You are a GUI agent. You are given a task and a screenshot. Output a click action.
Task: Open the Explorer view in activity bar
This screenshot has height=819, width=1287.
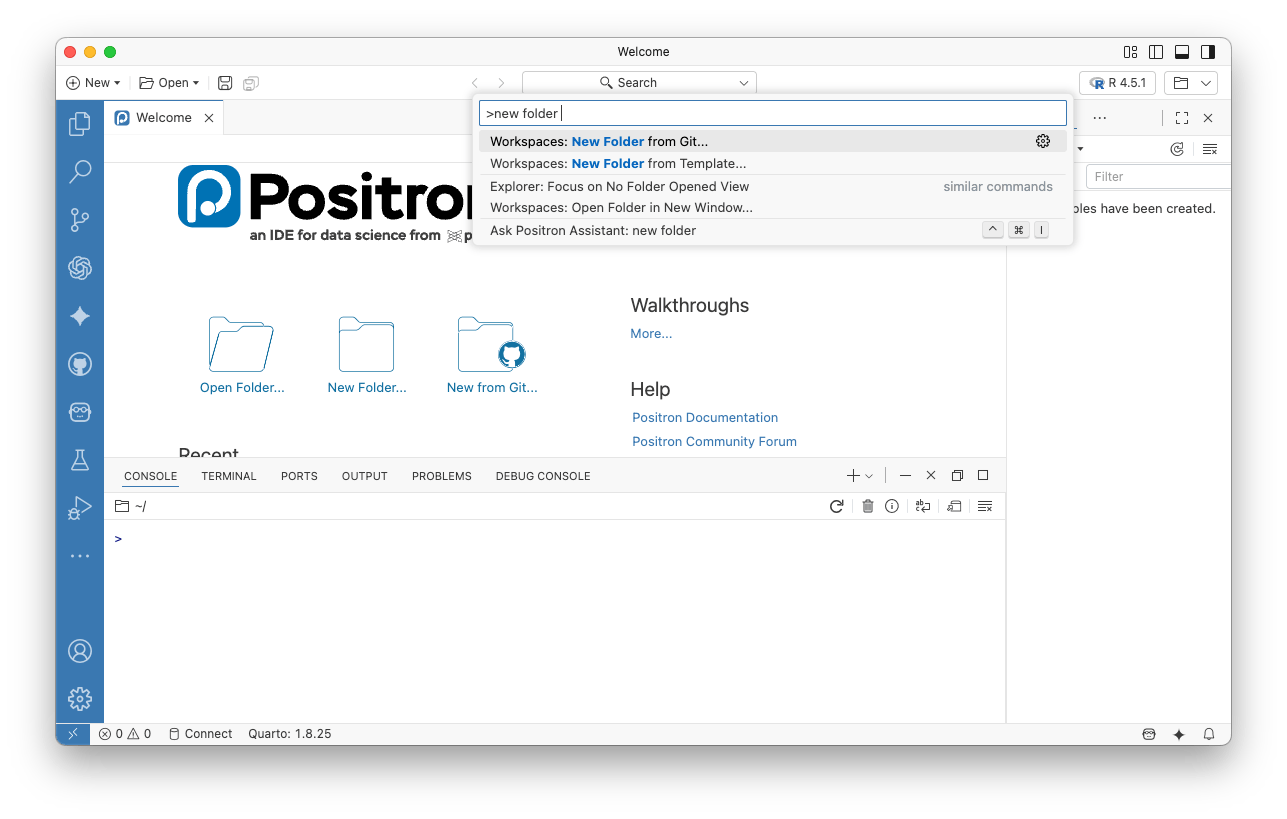click(x=80, y=124)
